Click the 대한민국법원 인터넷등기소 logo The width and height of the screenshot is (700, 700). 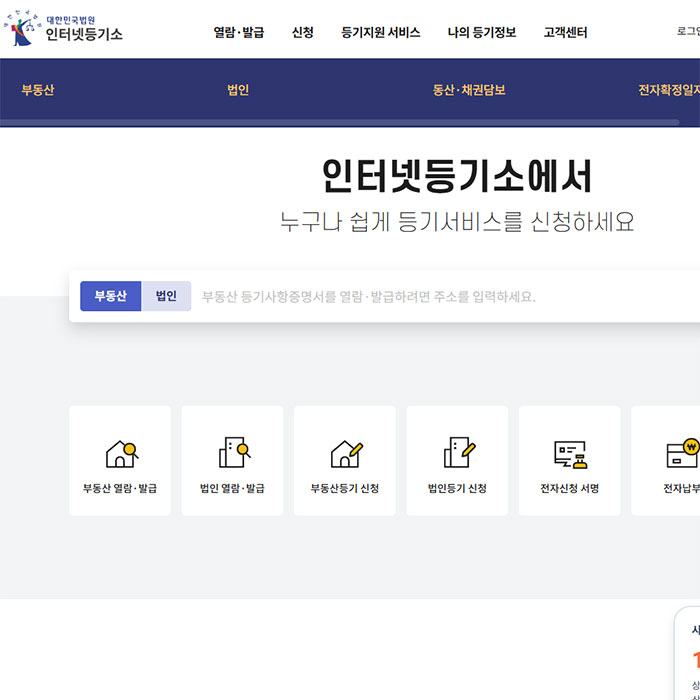point(63,28)
